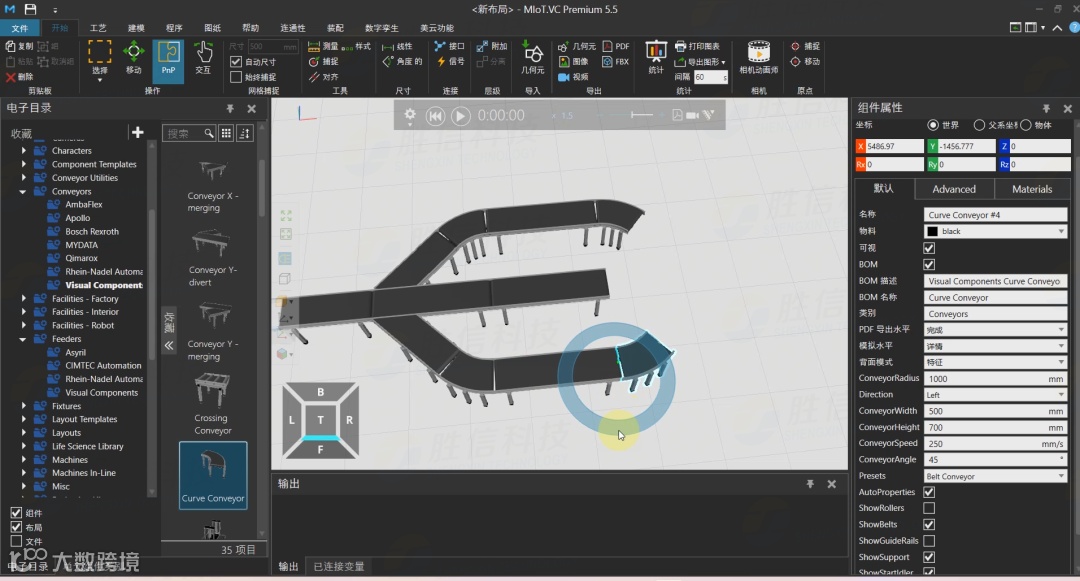
Task: Click the ConveyorRadius value field
Action: pos(995,379)
